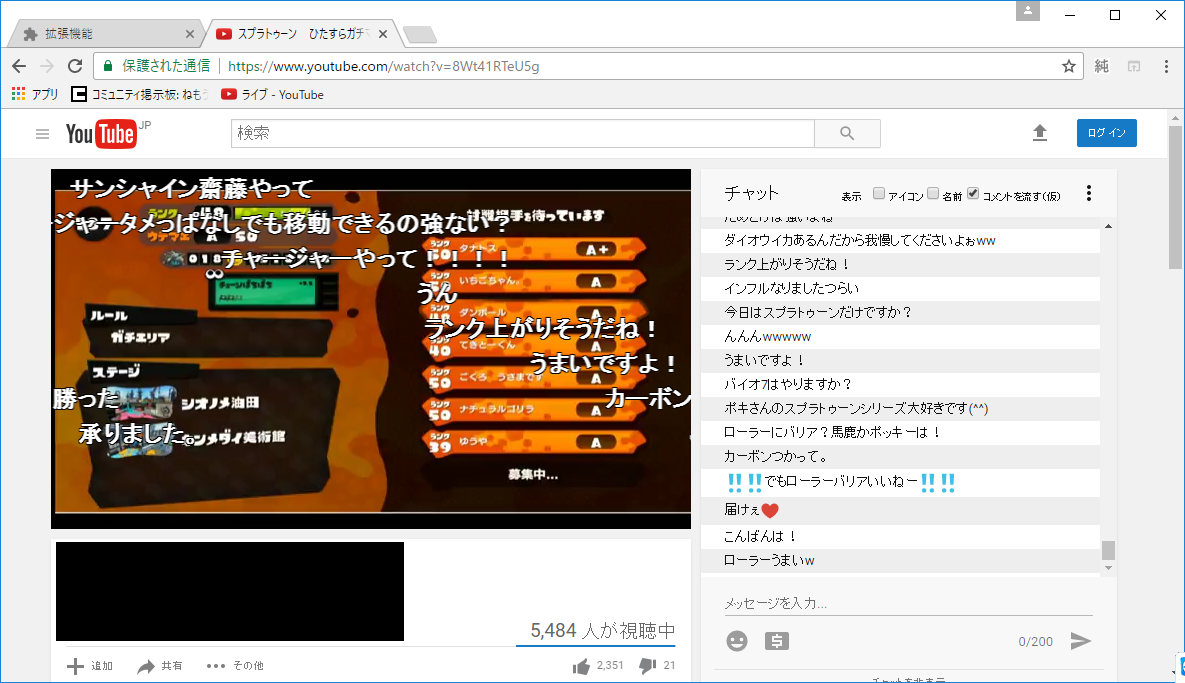Close the スプラトゥーン YouTube tab
The width and height of the screenshot is (1185, 683).
(x=383, y=34)
